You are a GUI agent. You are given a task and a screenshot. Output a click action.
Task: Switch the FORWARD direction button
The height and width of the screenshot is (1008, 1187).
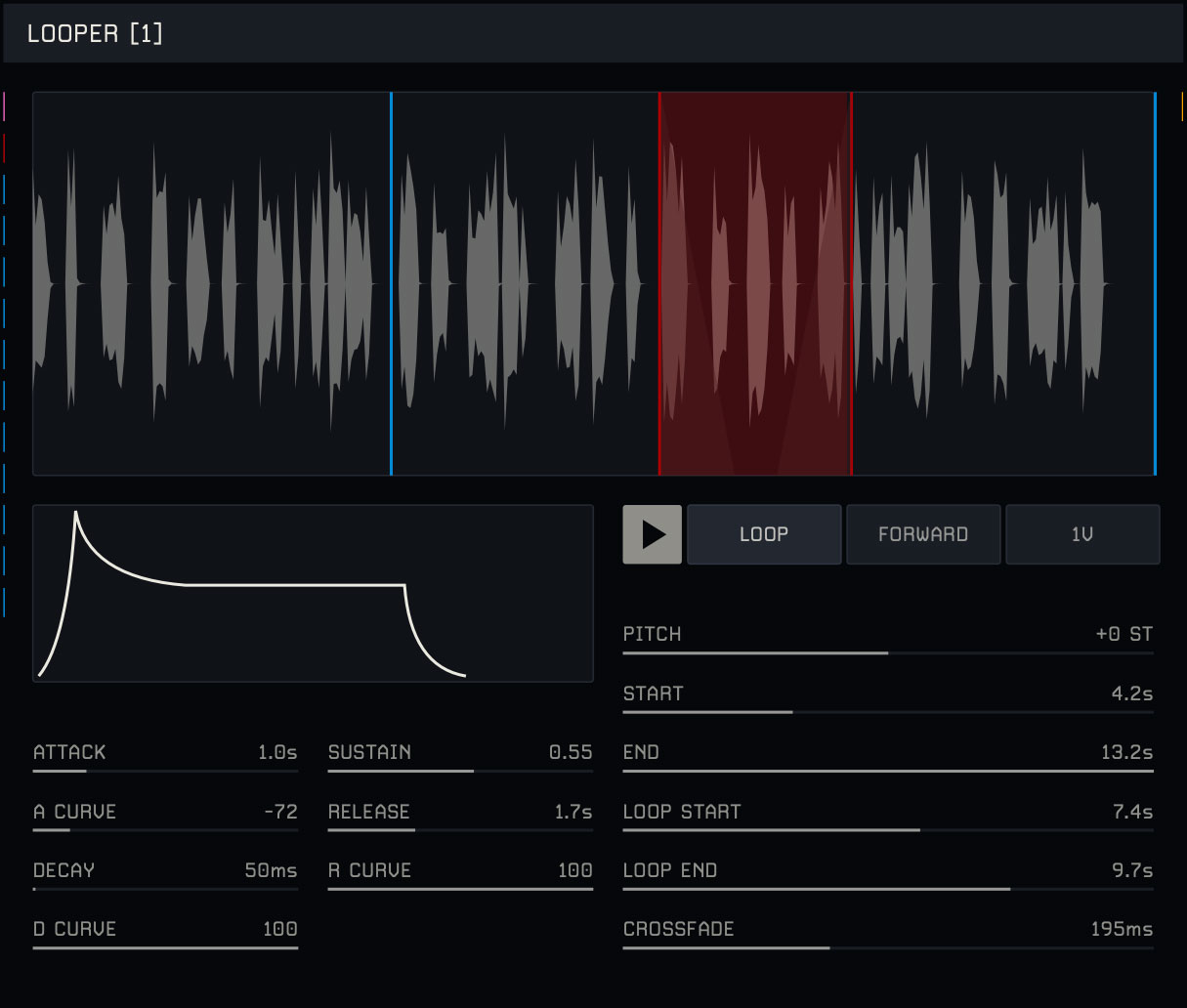[x=923, y=534]
